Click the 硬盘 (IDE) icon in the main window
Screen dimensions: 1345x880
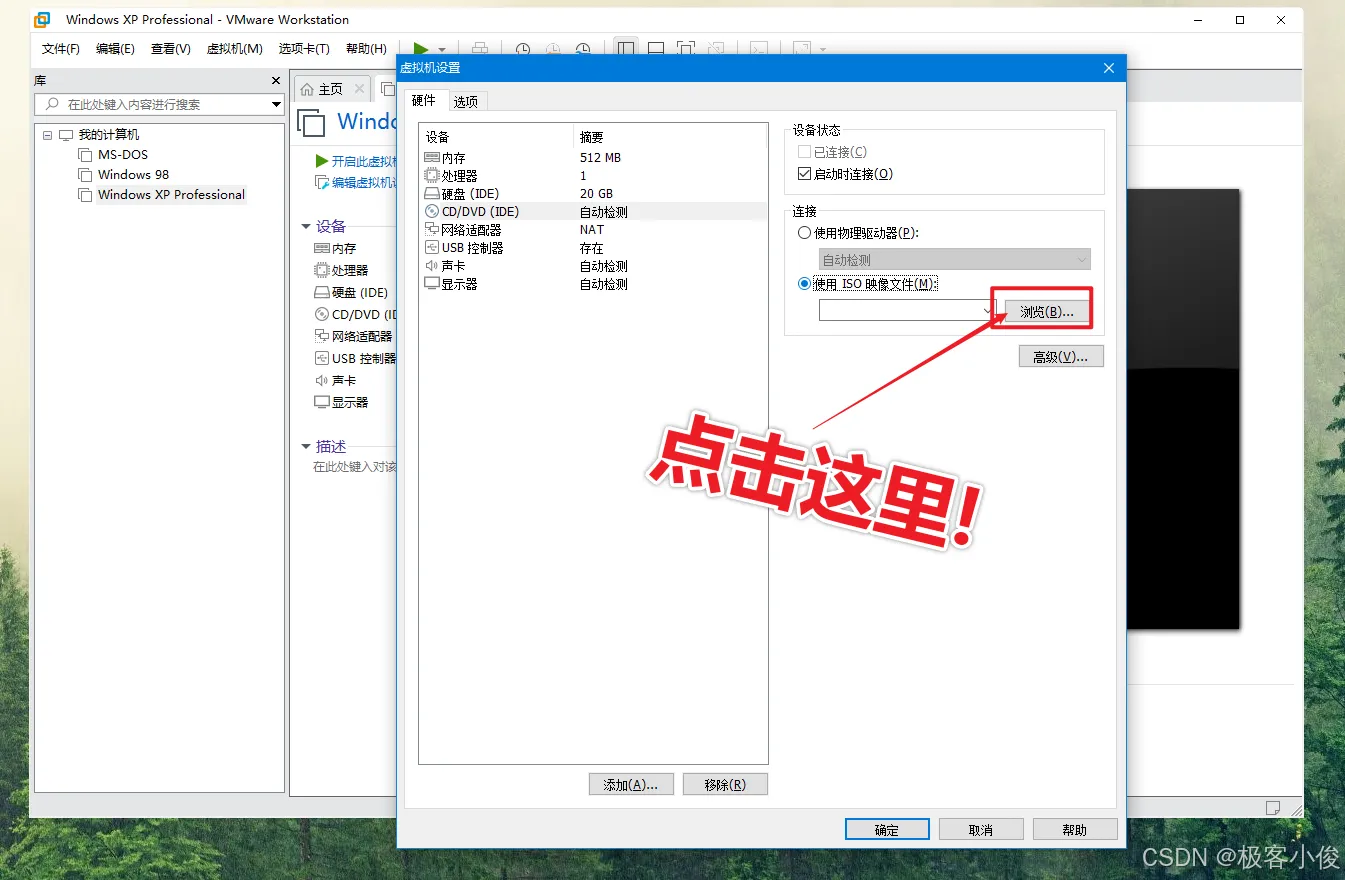coord(322,292)
